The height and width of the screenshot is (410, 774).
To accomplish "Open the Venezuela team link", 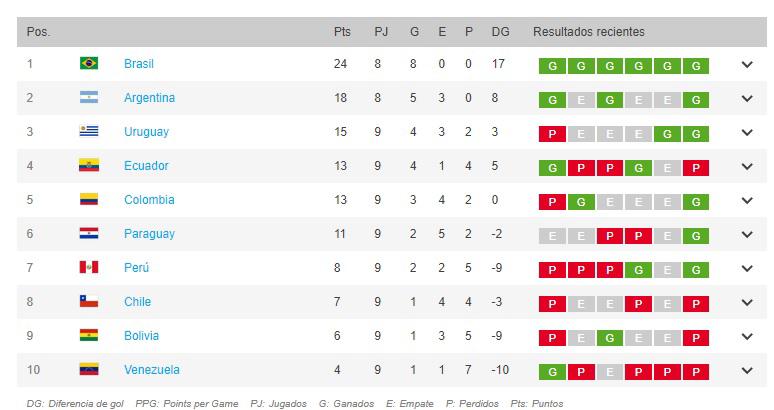I will 152,370.
